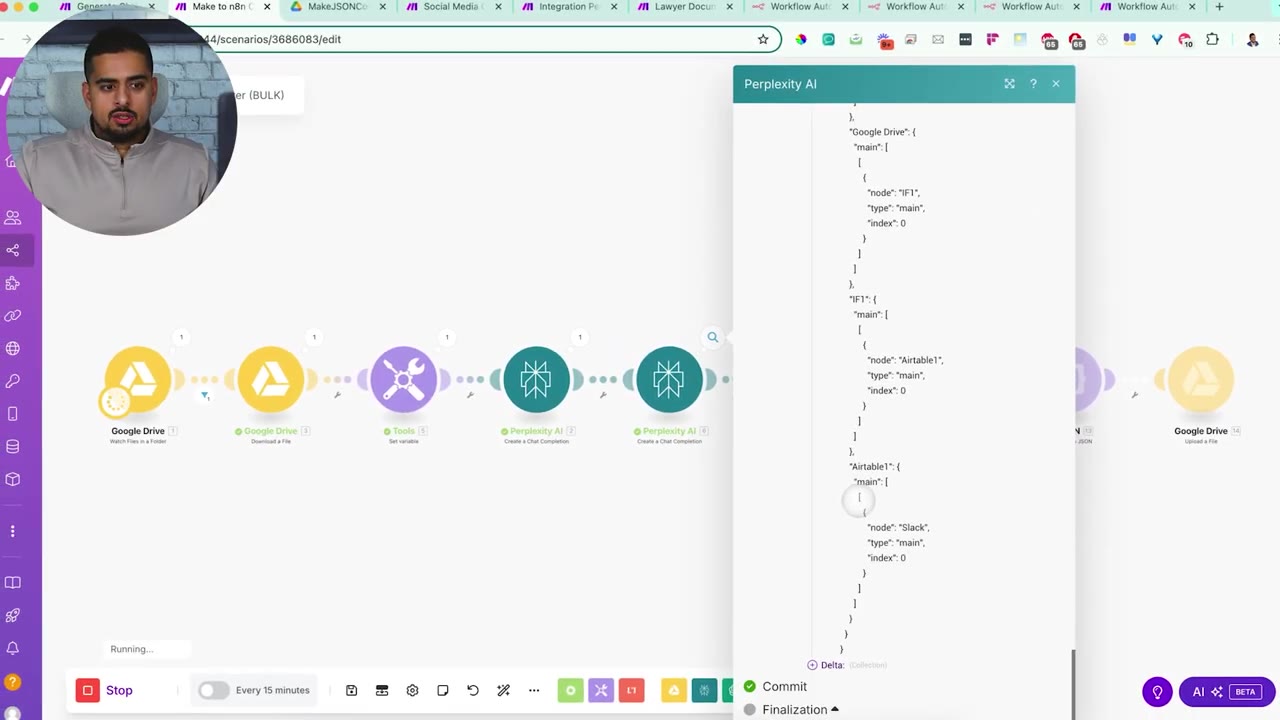Open Connections link icon in sidebar

coord(13,316)
